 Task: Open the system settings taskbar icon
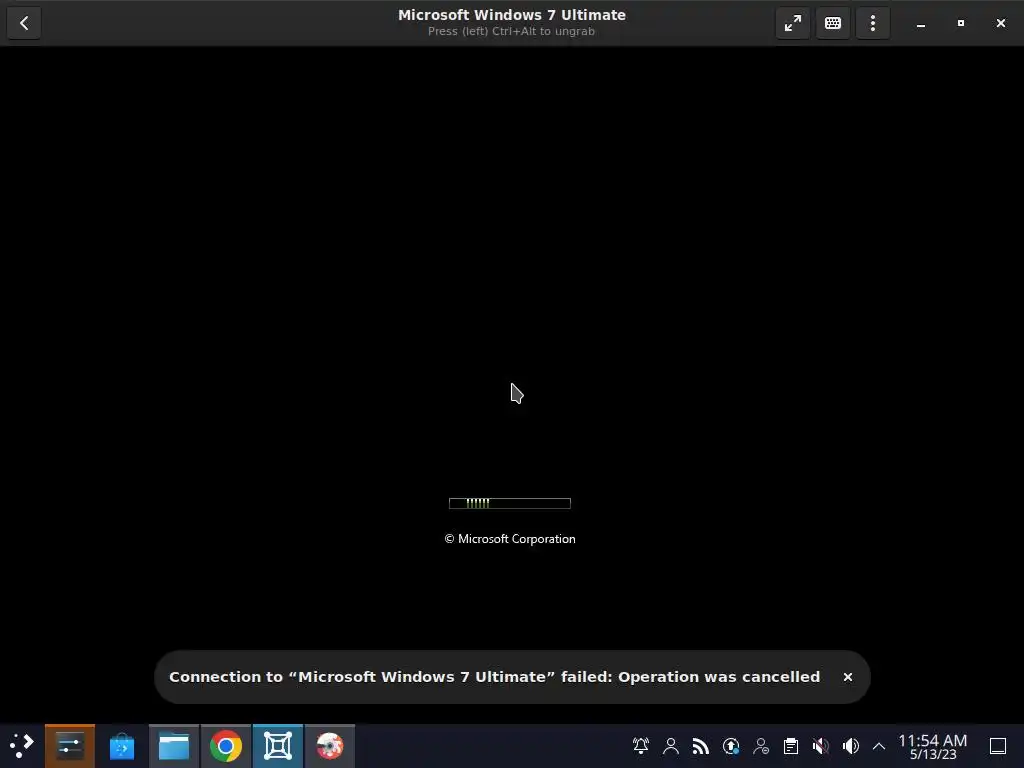[70, 746]
